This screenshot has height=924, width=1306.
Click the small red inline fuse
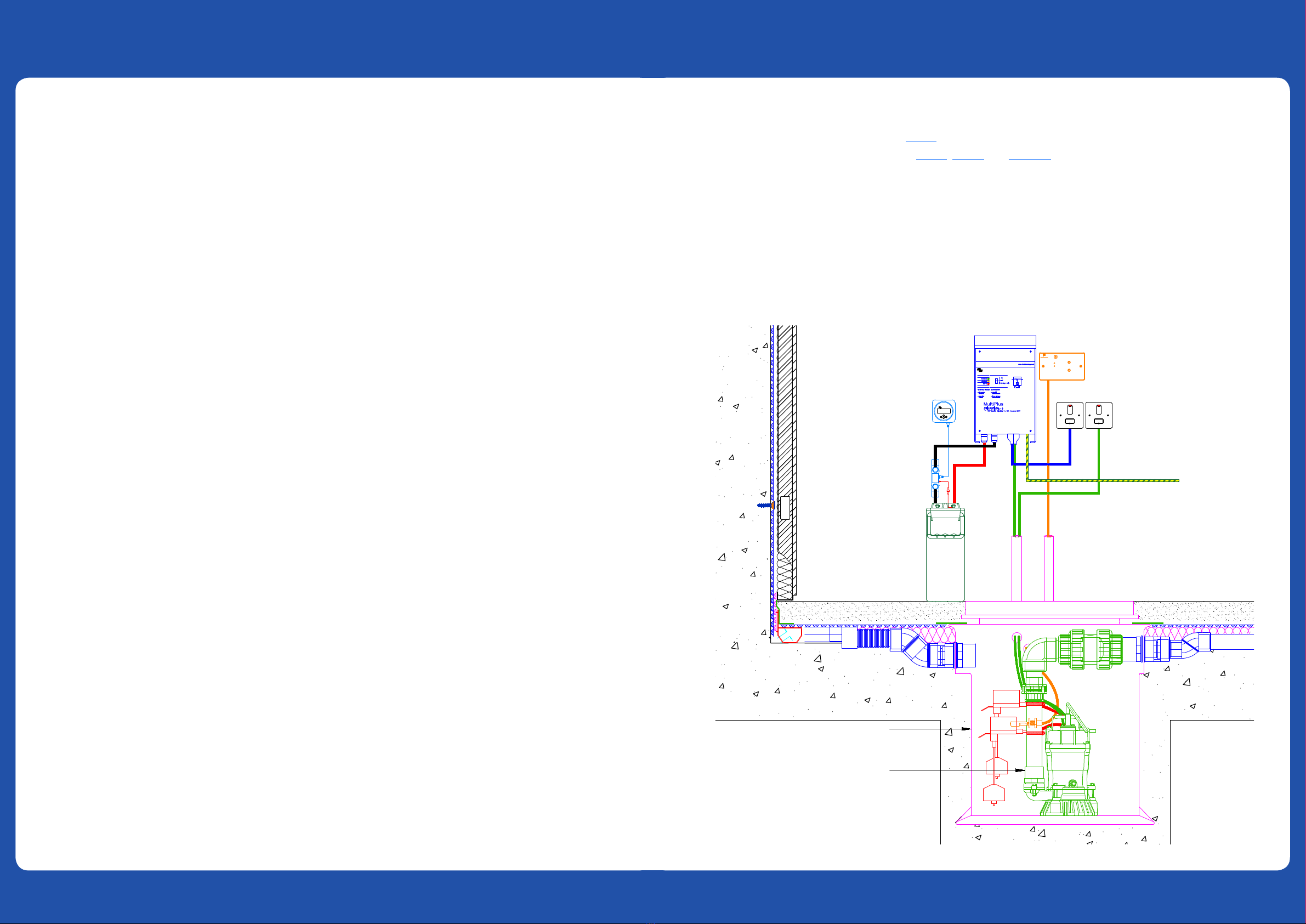point(948,490)
